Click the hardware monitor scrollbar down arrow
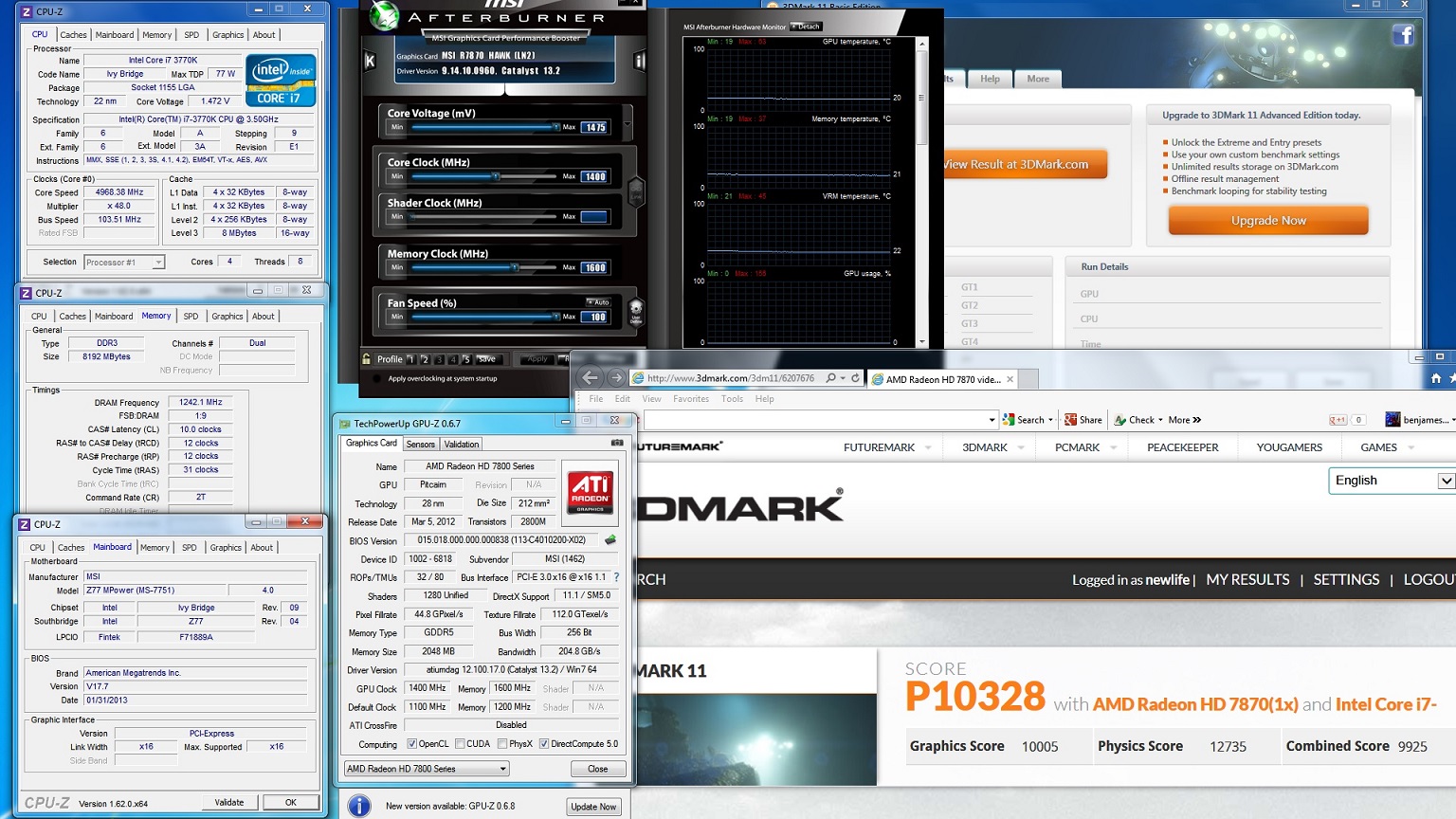 pos(922,342)
